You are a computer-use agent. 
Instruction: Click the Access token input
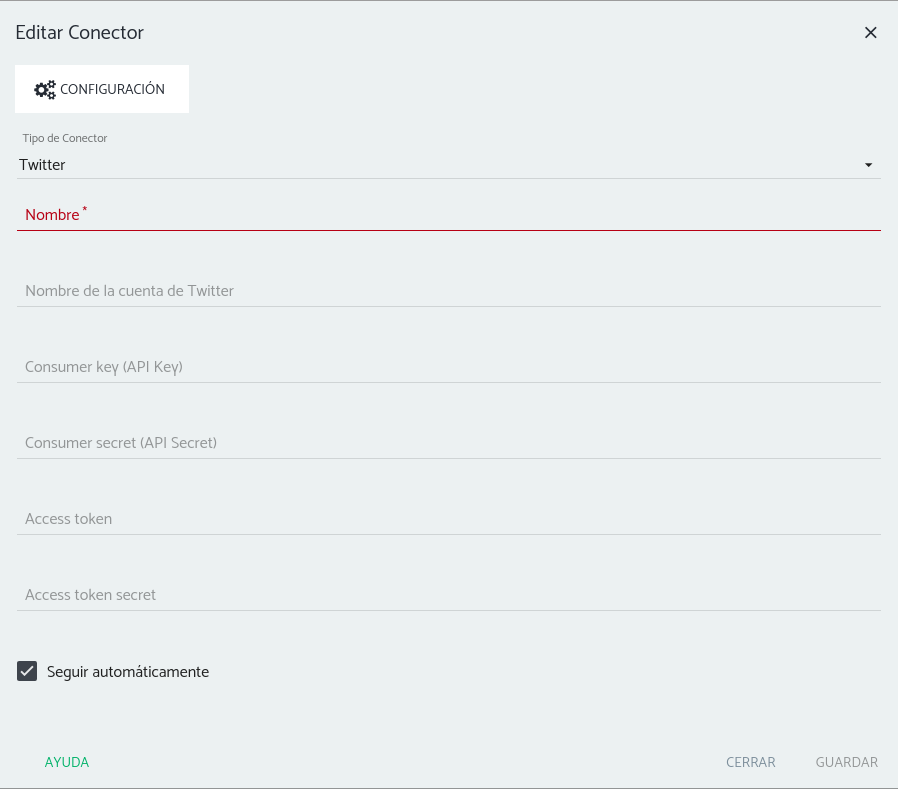(x=448, y=519)
